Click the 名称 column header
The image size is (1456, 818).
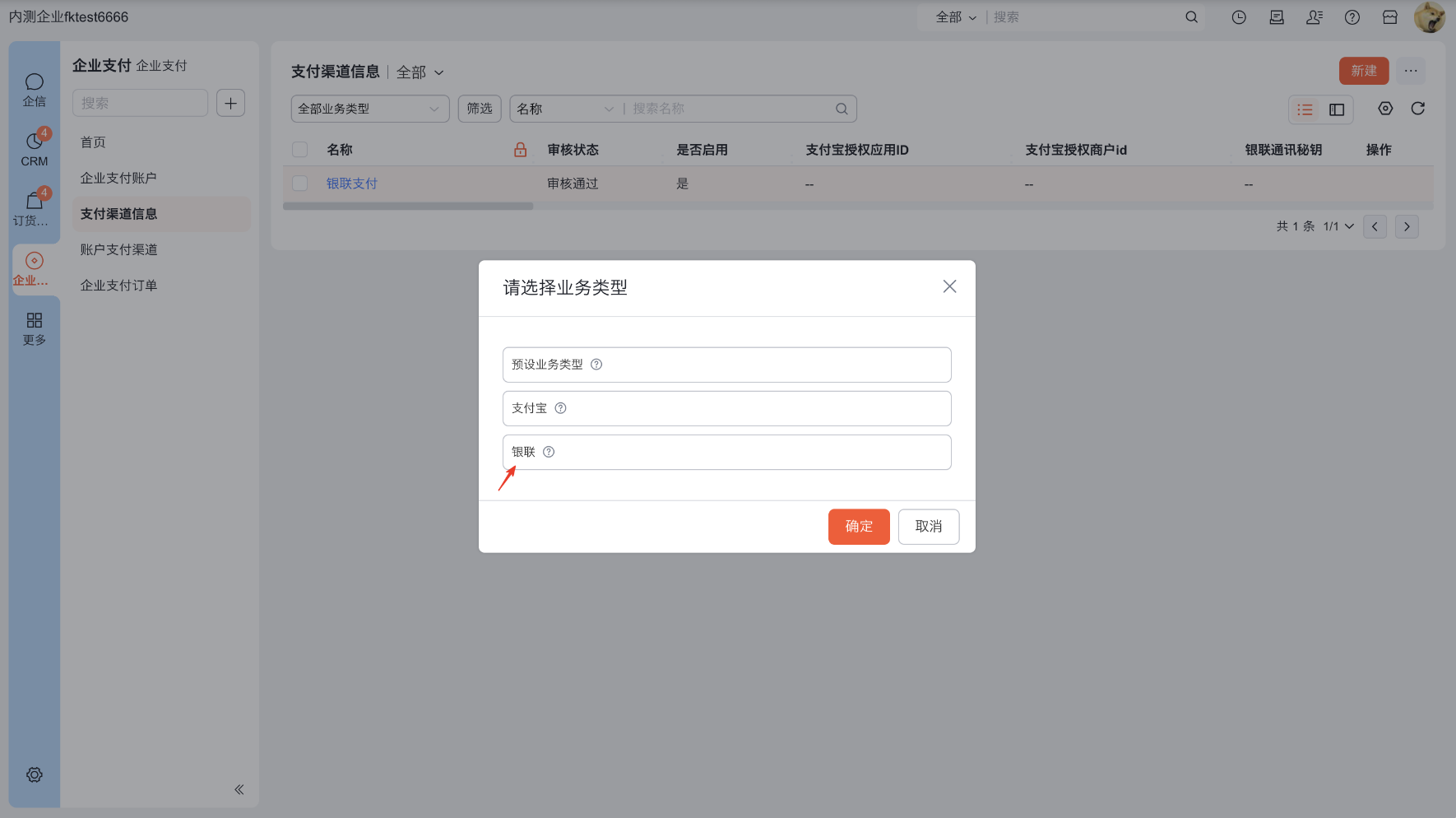coord(340,150)
